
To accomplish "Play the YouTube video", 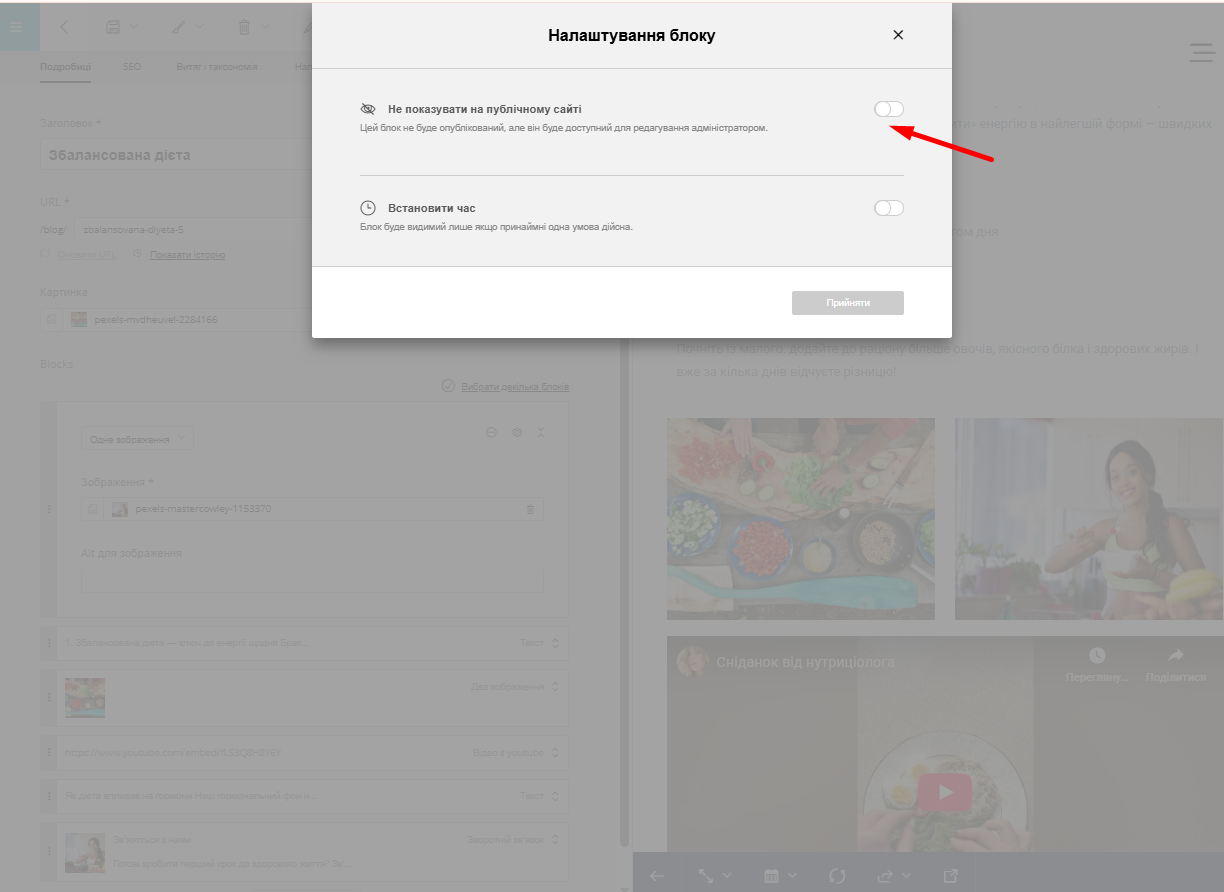I will [x=946, y=793].
